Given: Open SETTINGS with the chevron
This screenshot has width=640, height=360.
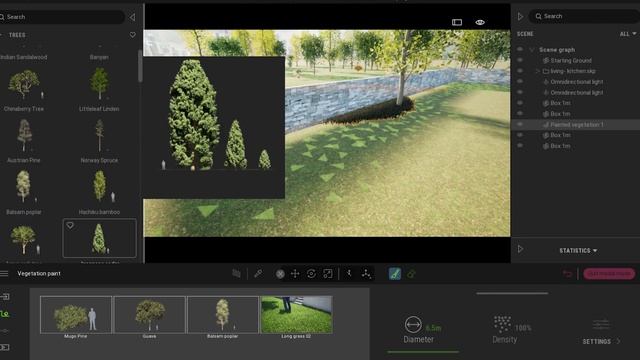Looking at the screenshot, I should [618, 341].
